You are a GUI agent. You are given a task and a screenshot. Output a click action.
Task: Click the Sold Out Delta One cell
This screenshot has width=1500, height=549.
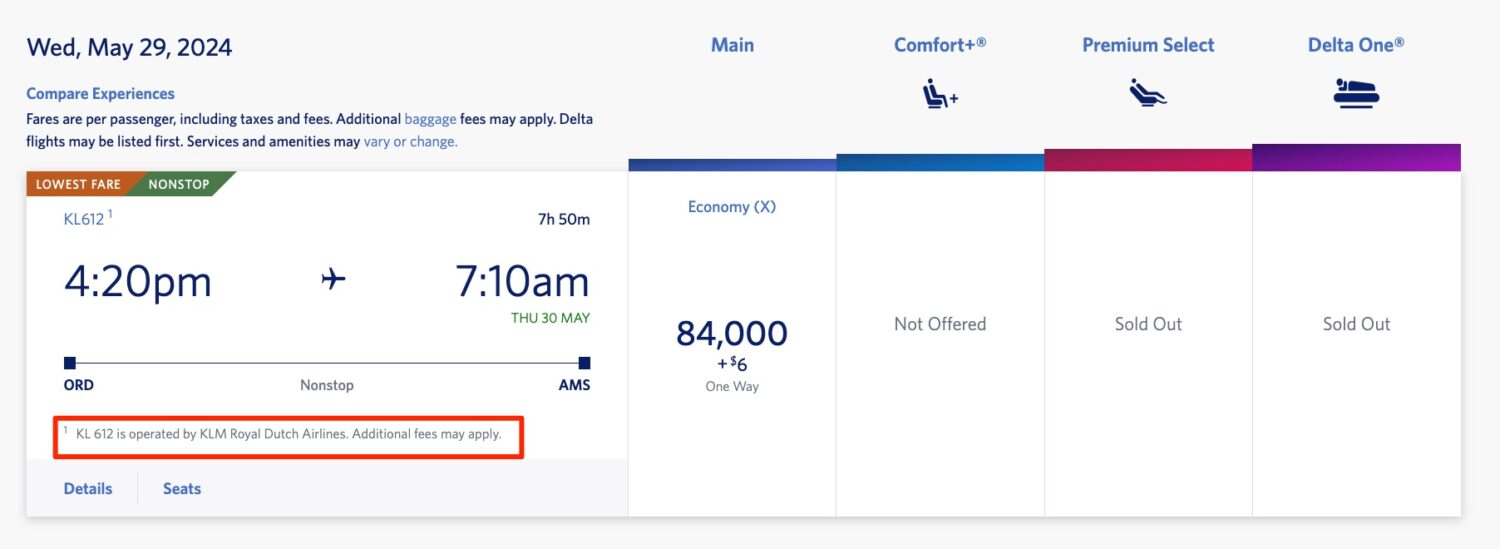(x=1356, y=324)
